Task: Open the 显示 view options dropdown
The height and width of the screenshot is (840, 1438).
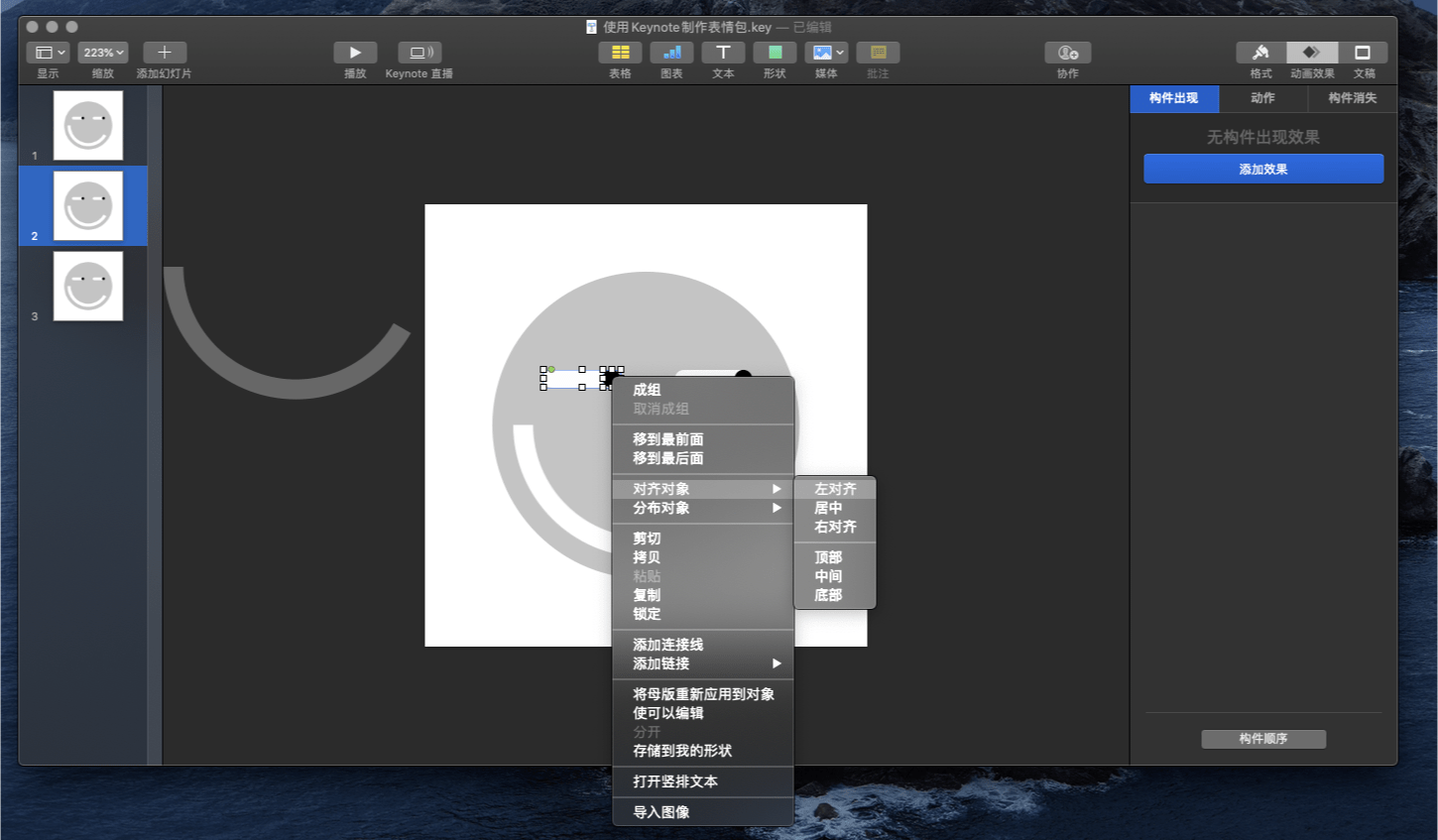Action: click(x=48, y=52)
